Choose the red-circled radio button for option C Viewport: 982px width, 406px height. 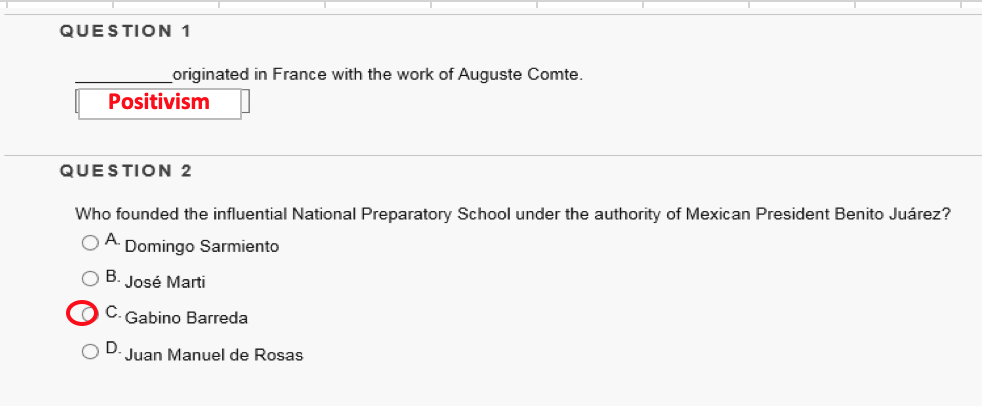point(87,315)
